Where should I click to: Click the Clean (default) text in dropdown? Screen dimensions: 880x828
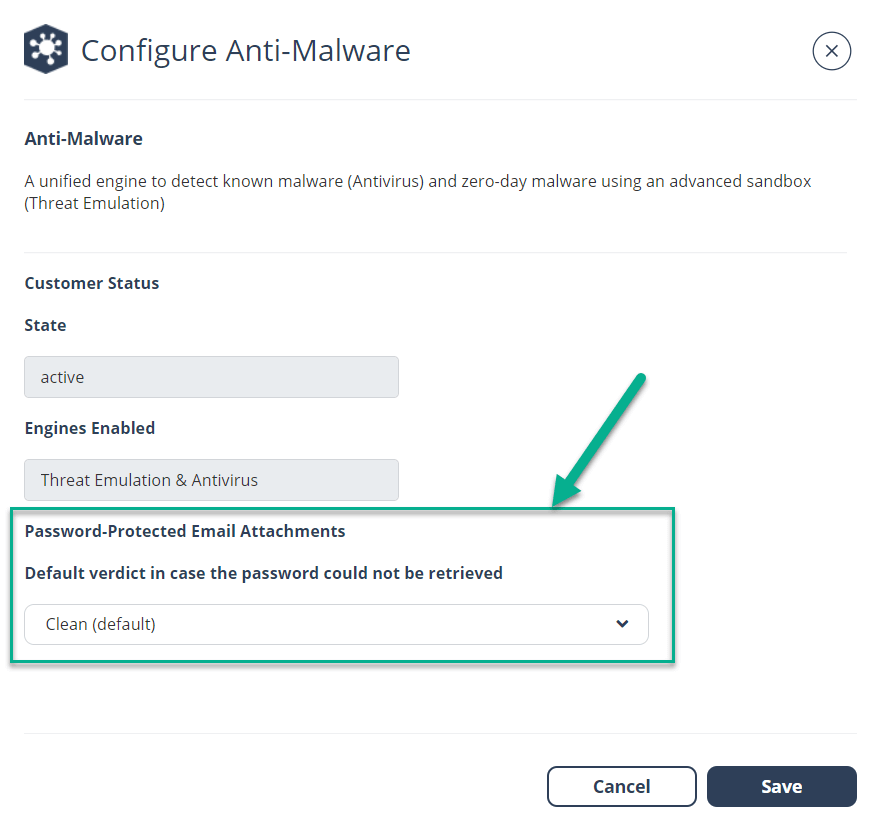click(x=100, y=624)
